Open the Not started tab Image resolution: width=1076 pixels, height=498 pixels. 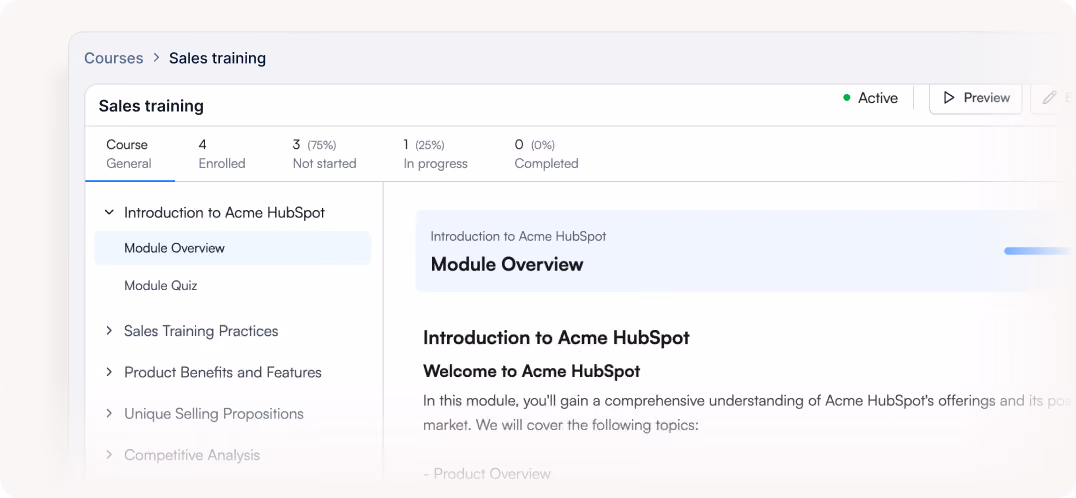[325, 154]
